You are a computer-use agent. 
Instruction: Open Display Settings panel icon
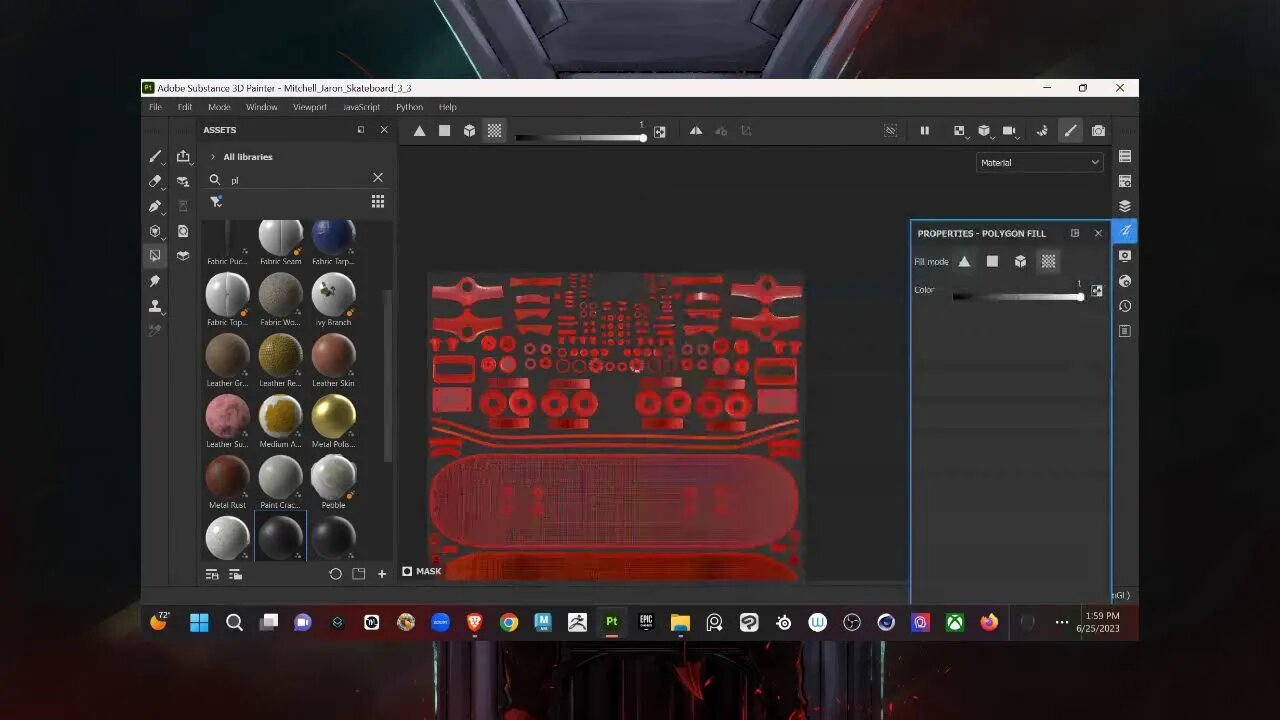pyautogui.click(x=1125, y=256)
